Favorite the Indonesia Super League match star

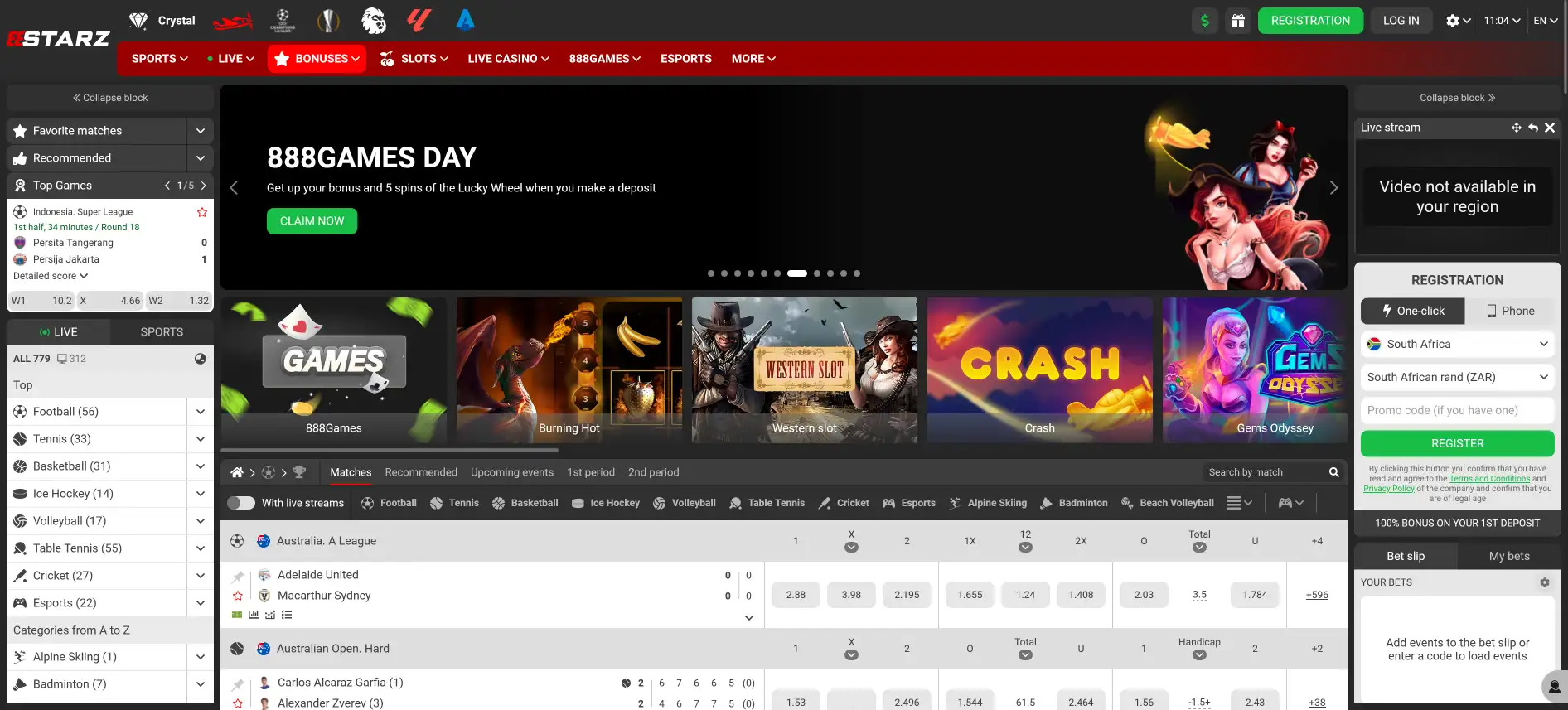(201, 212)
